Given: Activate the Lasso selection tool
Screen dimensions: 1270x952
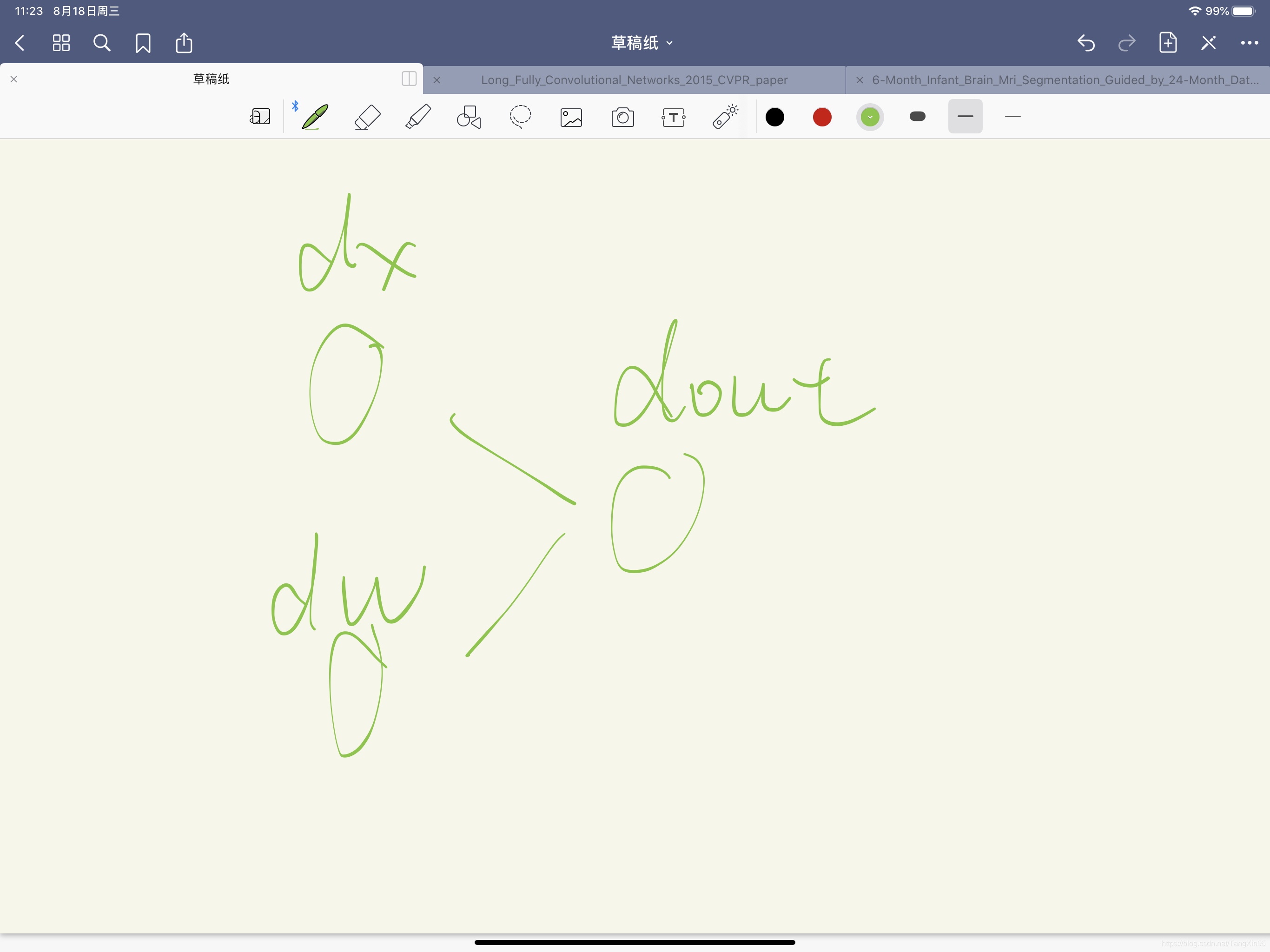Looking at the screenshot, I should pyautogui.click(x=520, y=117).
